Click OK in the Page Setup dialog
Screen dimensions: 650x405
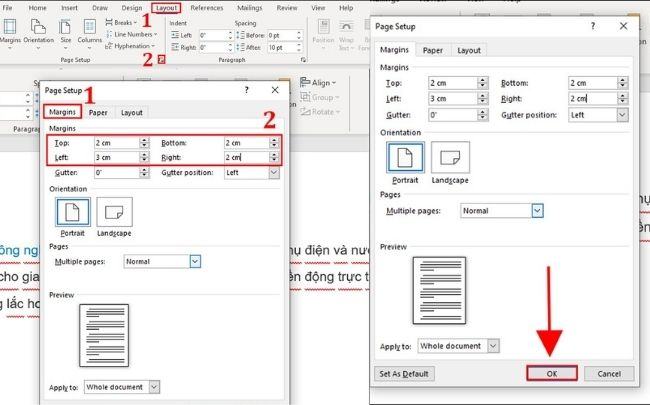pos(552,373)
